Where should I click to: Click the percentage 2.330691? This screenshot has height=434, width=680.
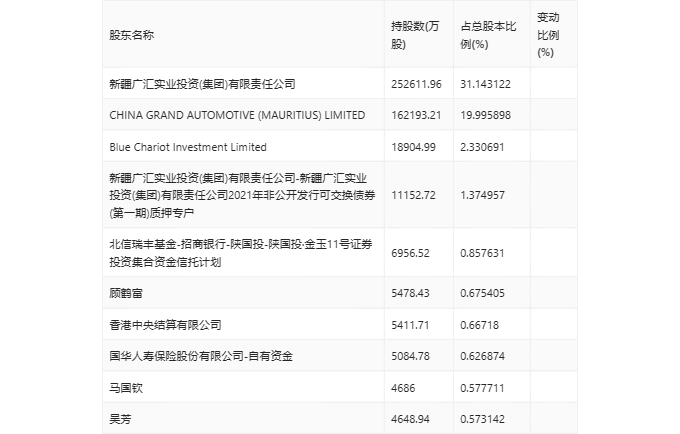pos(482,147)
